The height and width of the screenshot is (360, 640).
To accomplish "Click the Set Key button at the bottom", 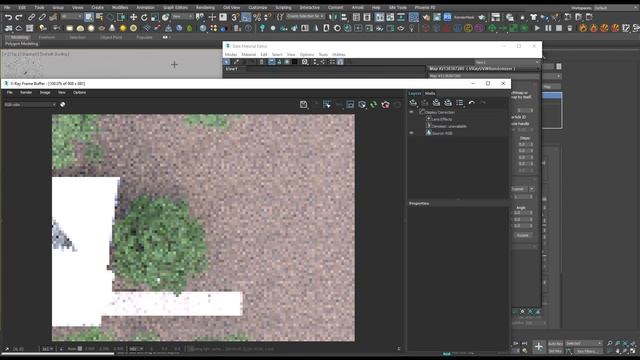I will pos(555,351).
